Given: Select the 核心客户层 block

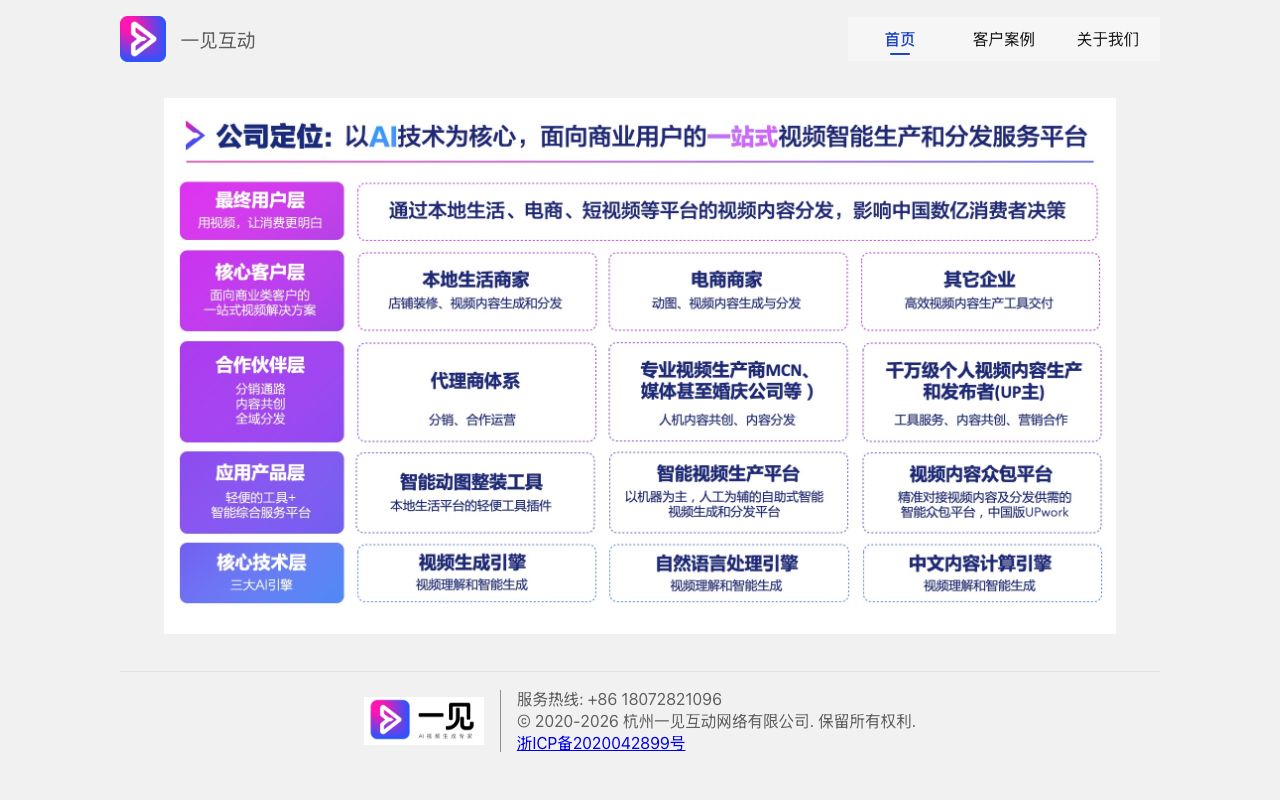Looking at the screenshot, I should coord(261,290).
